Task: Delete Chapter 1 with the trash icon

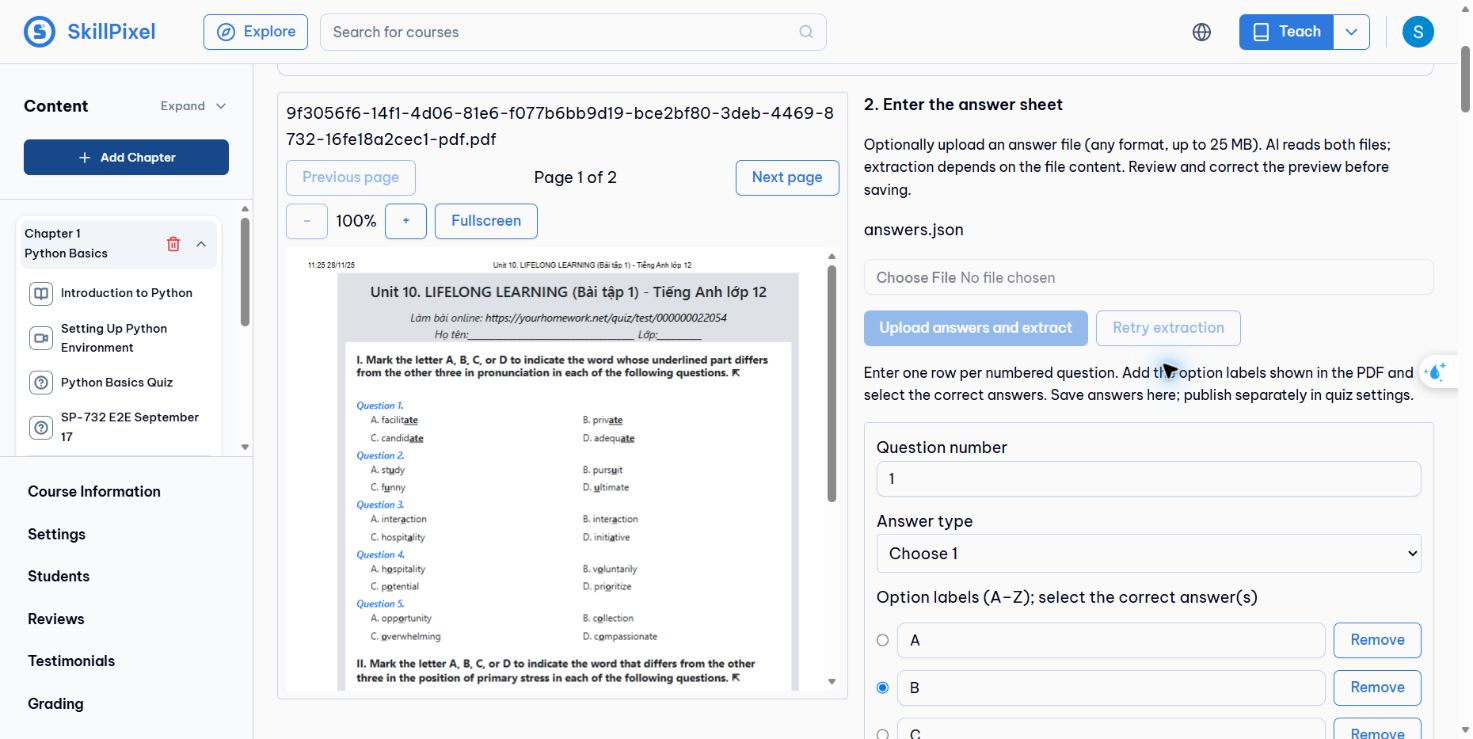Action: (173, 244)
